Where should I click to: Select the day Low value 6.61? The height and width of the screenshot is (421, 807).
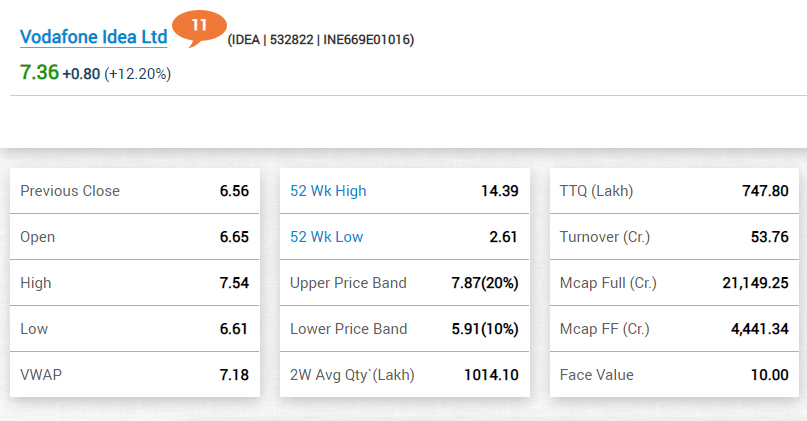tap(234, 329)
